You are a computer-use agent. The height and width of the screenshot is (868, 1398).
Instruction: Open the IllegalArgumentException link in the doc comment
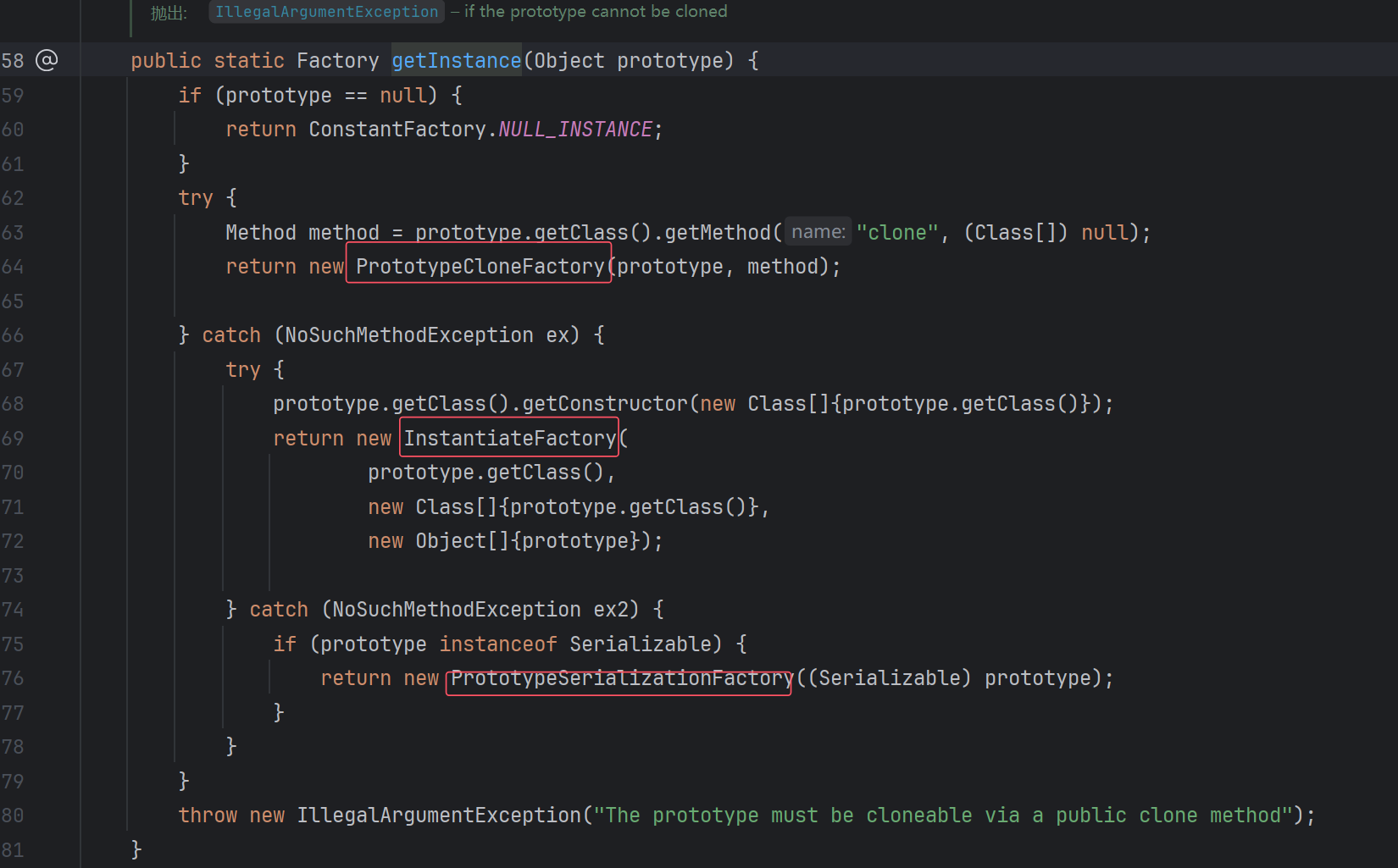pyautogui.click(x=326, y=12)
